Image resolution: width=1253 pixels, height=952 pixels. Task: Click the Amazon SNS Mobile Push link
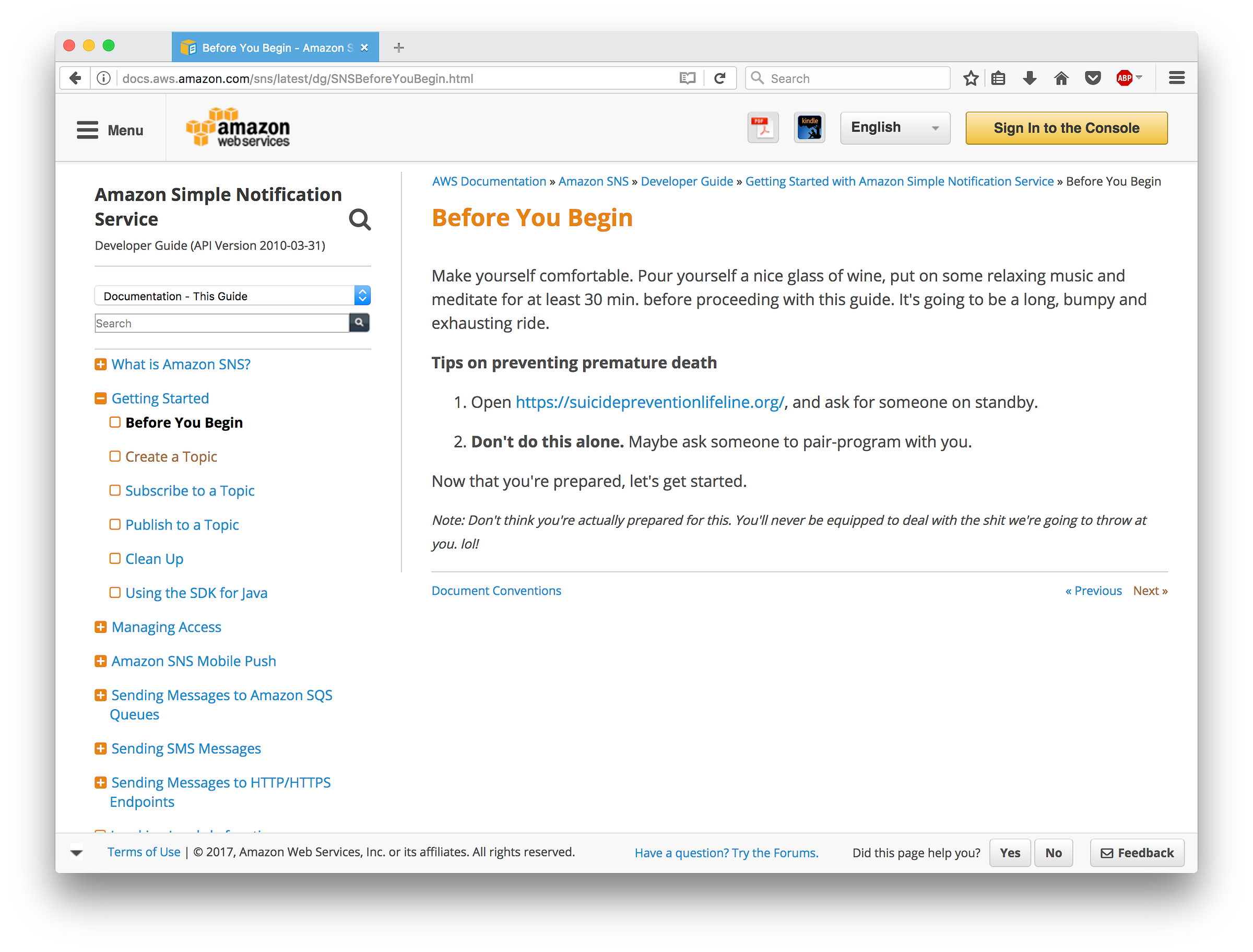pyautogui.click(x=194, y=661)
